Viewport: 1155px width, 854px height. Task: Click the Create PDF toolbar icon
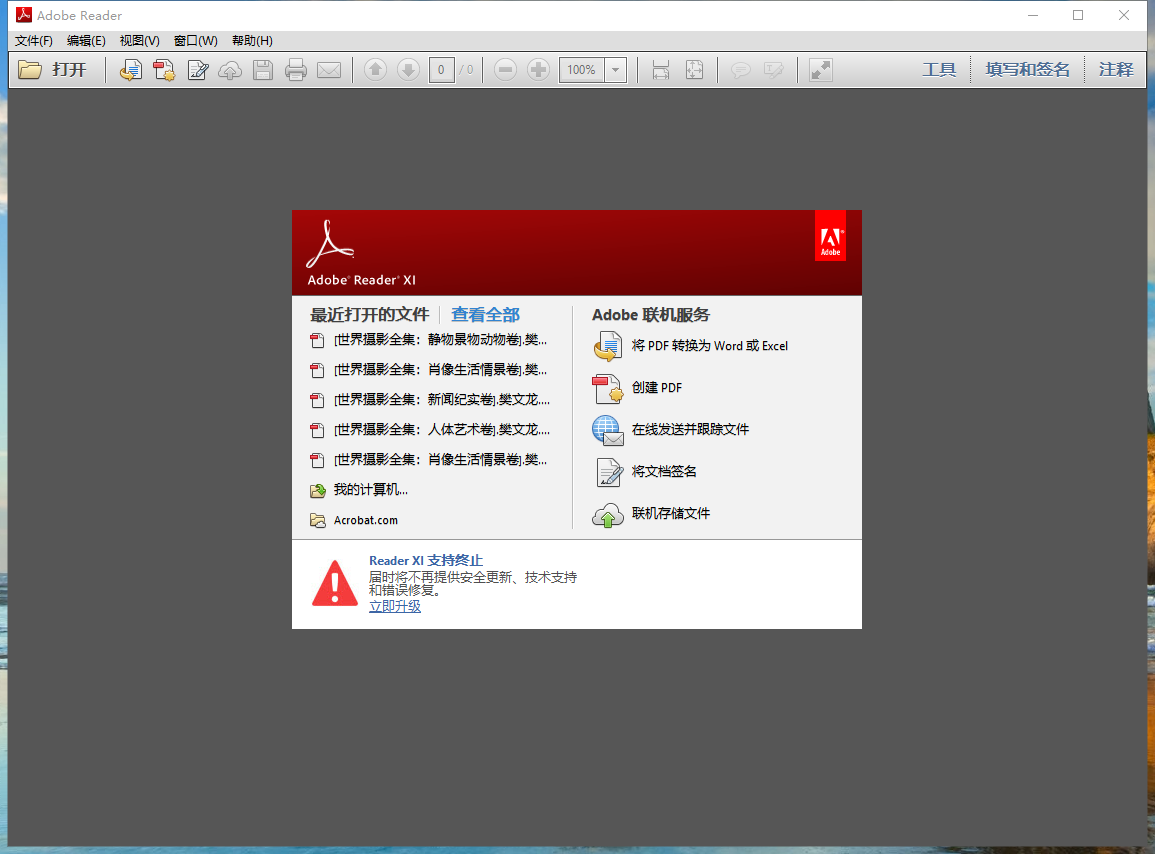(x=164, y=70)
